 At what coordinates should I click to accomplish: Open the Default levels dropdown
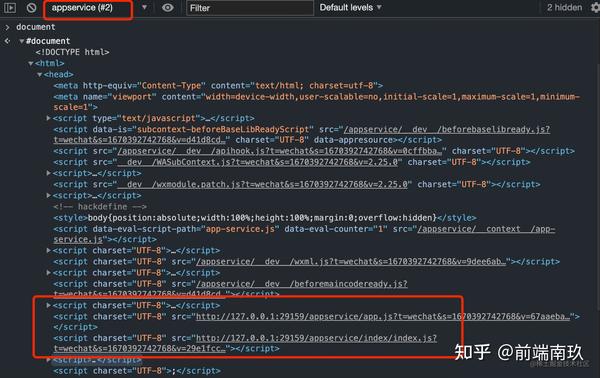[x=351, y=8]
